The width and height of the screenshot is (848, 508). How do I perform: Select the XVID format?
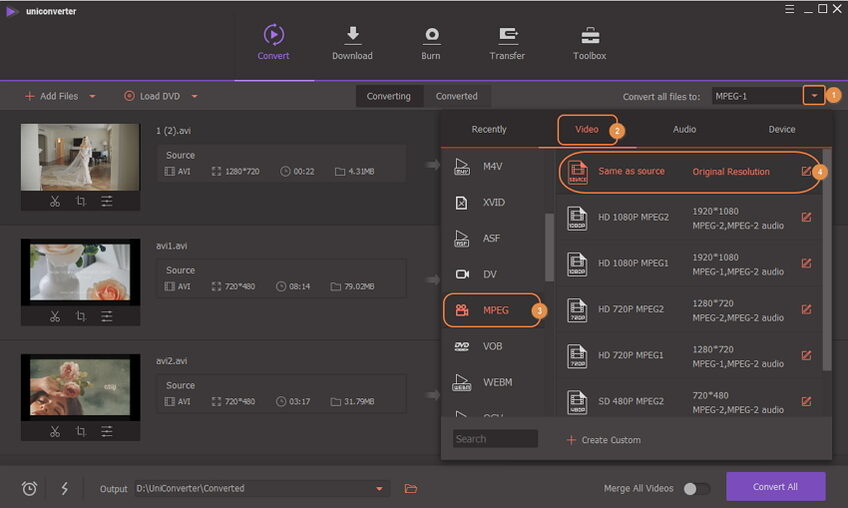pyautogui.click(x=492, y=202)
